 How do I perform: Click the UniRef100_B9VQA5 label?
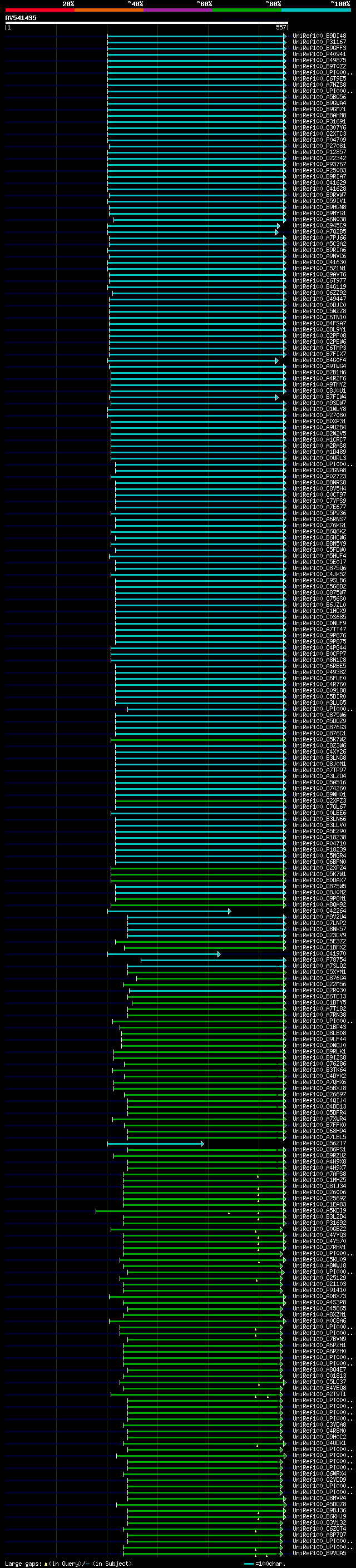click(319, 1554)
